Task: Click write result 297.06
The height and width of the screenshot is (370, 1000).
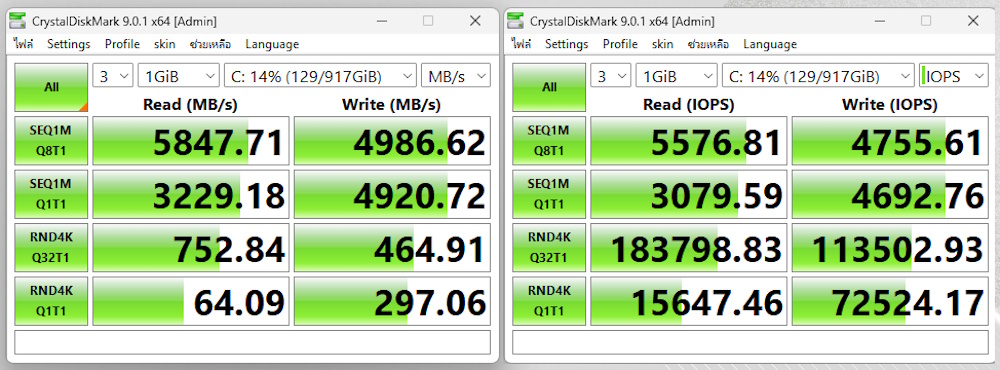Action: (392, 301)
